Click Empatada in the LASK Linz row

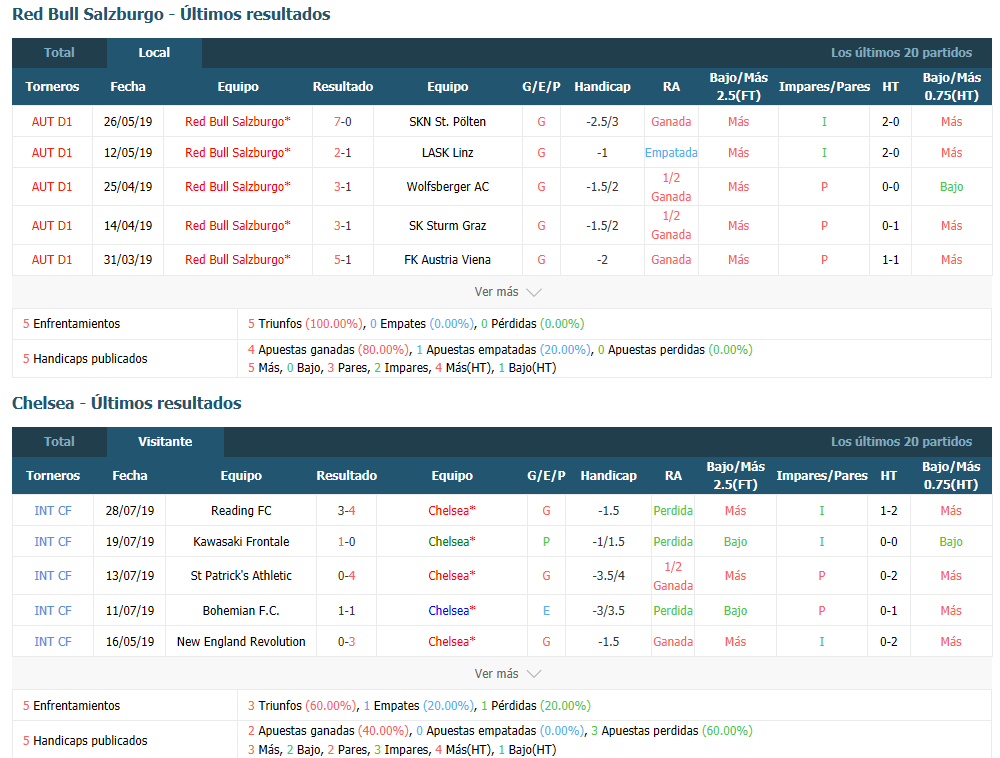[x=671, y=153]
